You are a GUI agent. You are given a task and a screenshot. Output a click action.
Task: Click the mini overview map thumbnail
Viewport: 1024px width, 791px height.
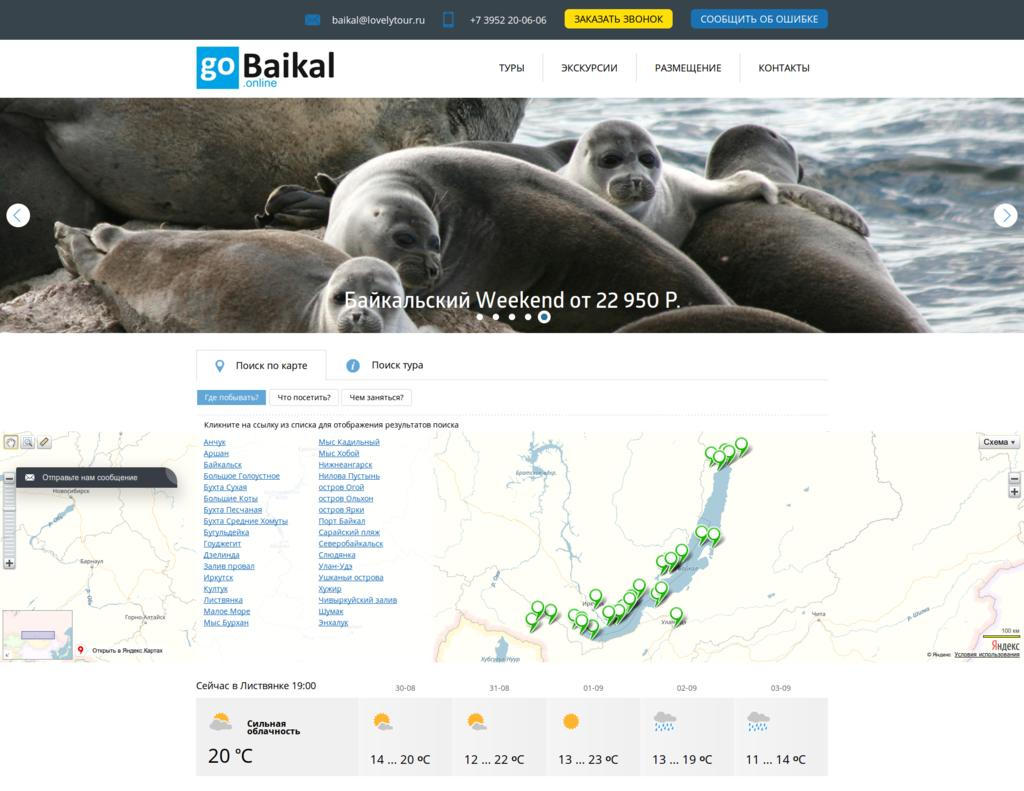(38, 634)
